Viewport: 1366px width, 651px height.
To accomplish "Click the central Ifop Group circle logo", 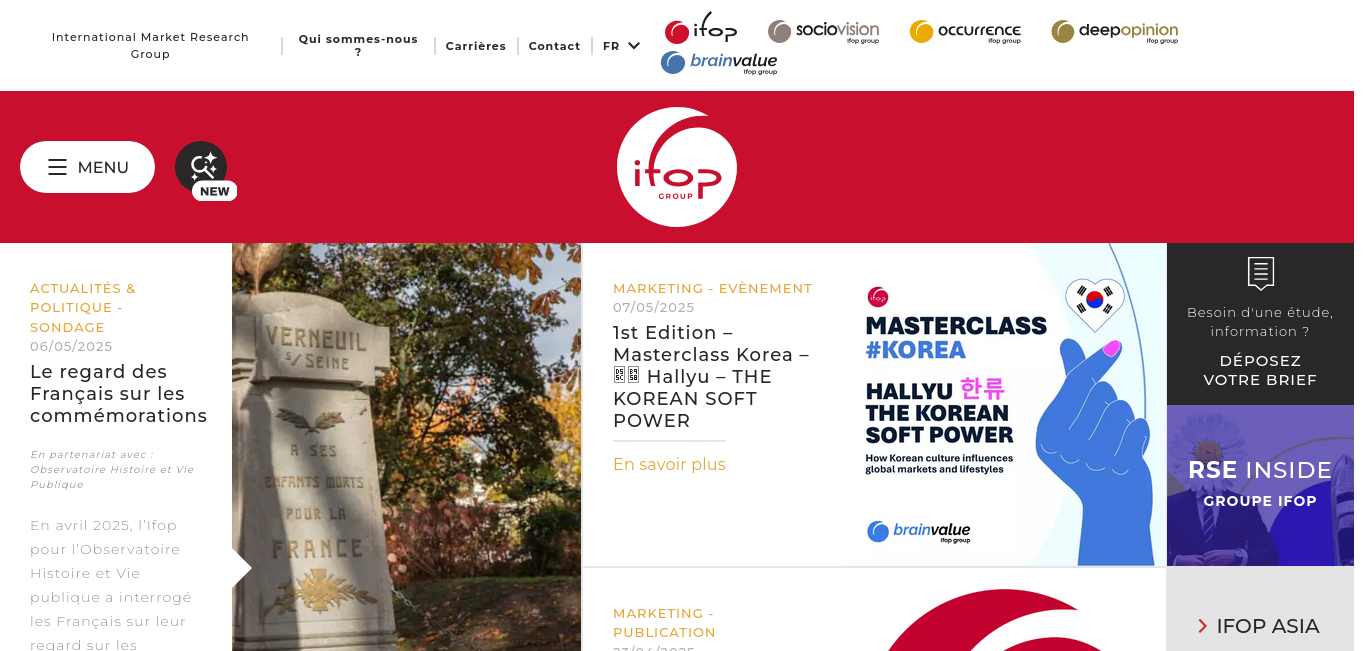I will (x=677, y=167).
